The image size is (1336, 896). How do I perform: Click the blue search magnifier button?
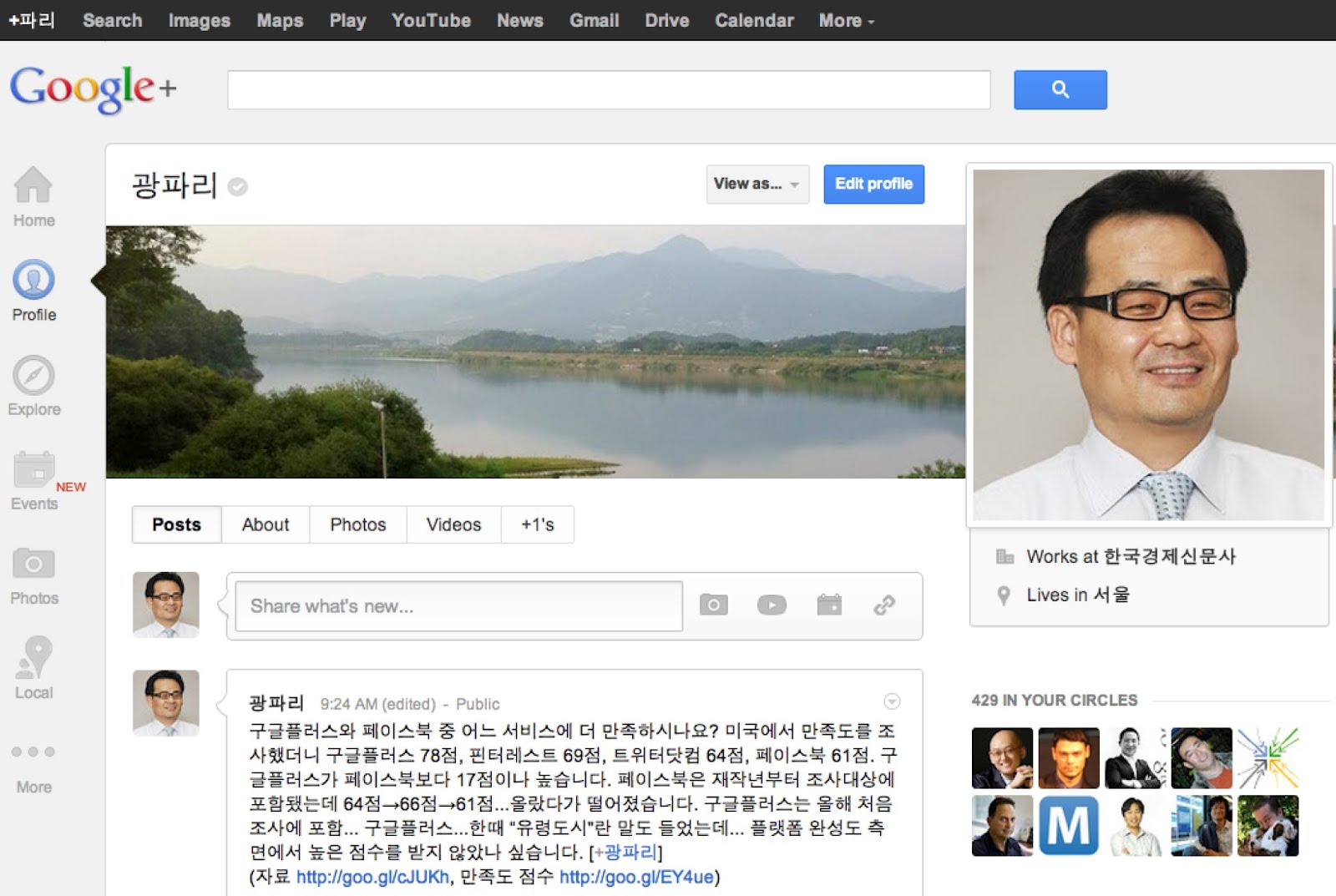(1060, 89)
